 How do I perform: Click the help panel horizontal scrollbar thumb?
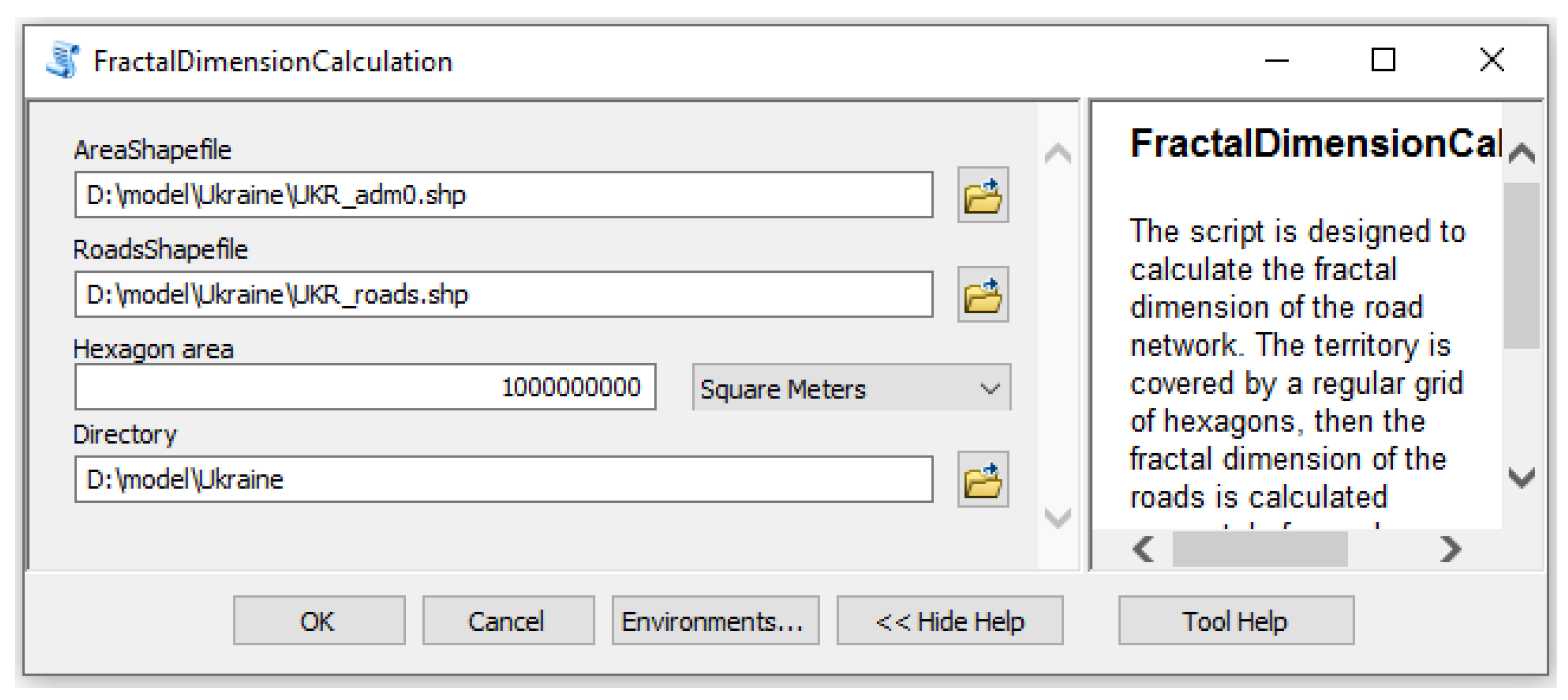(x=1259, y=549)
